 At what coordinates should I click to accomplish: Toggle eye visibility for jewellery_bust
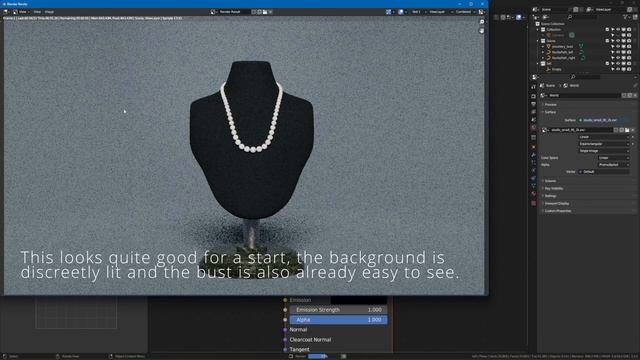[x=618, y=47]
